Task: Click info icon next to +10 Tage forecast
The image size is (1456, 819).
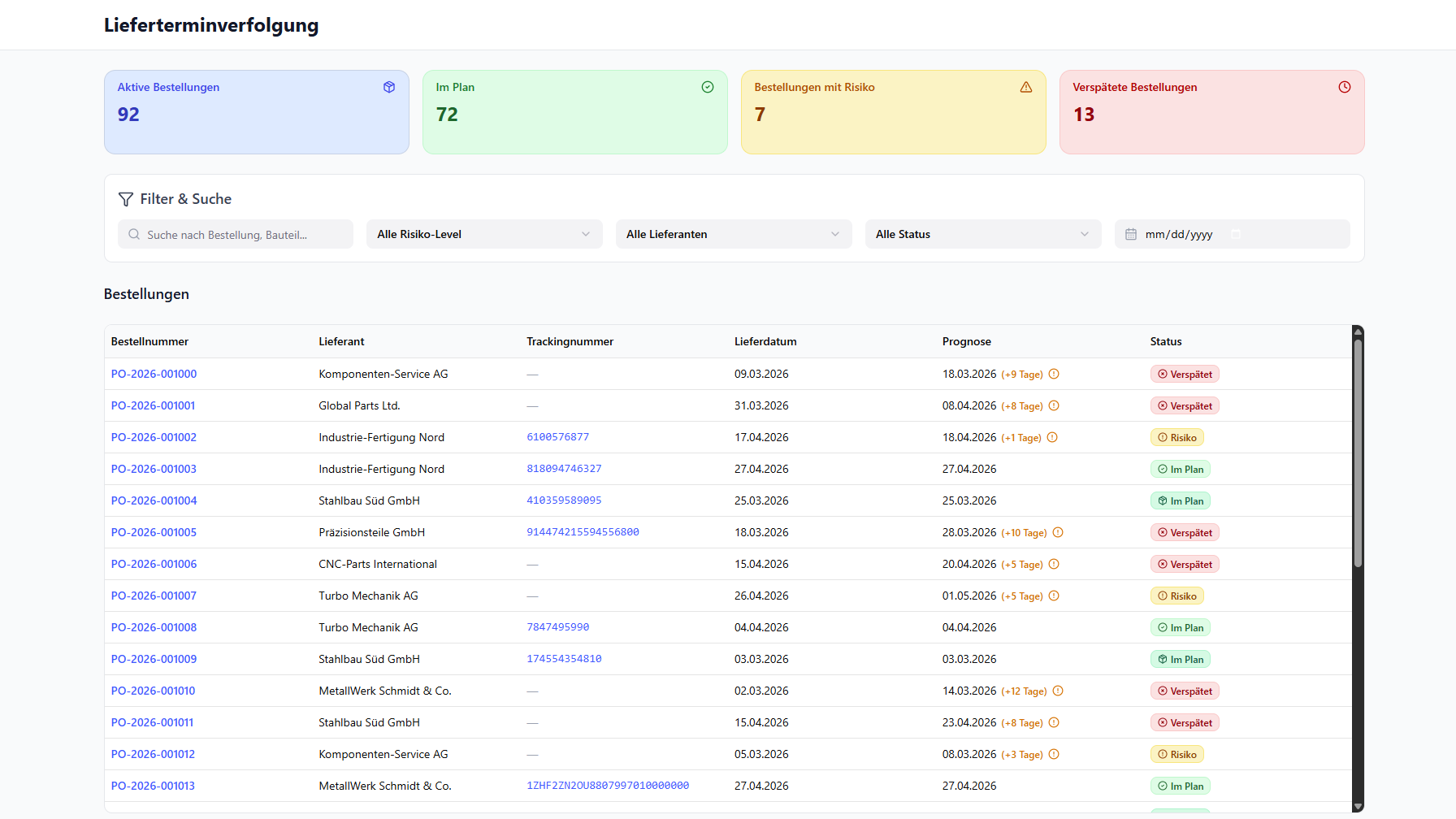Action: 1058,533
